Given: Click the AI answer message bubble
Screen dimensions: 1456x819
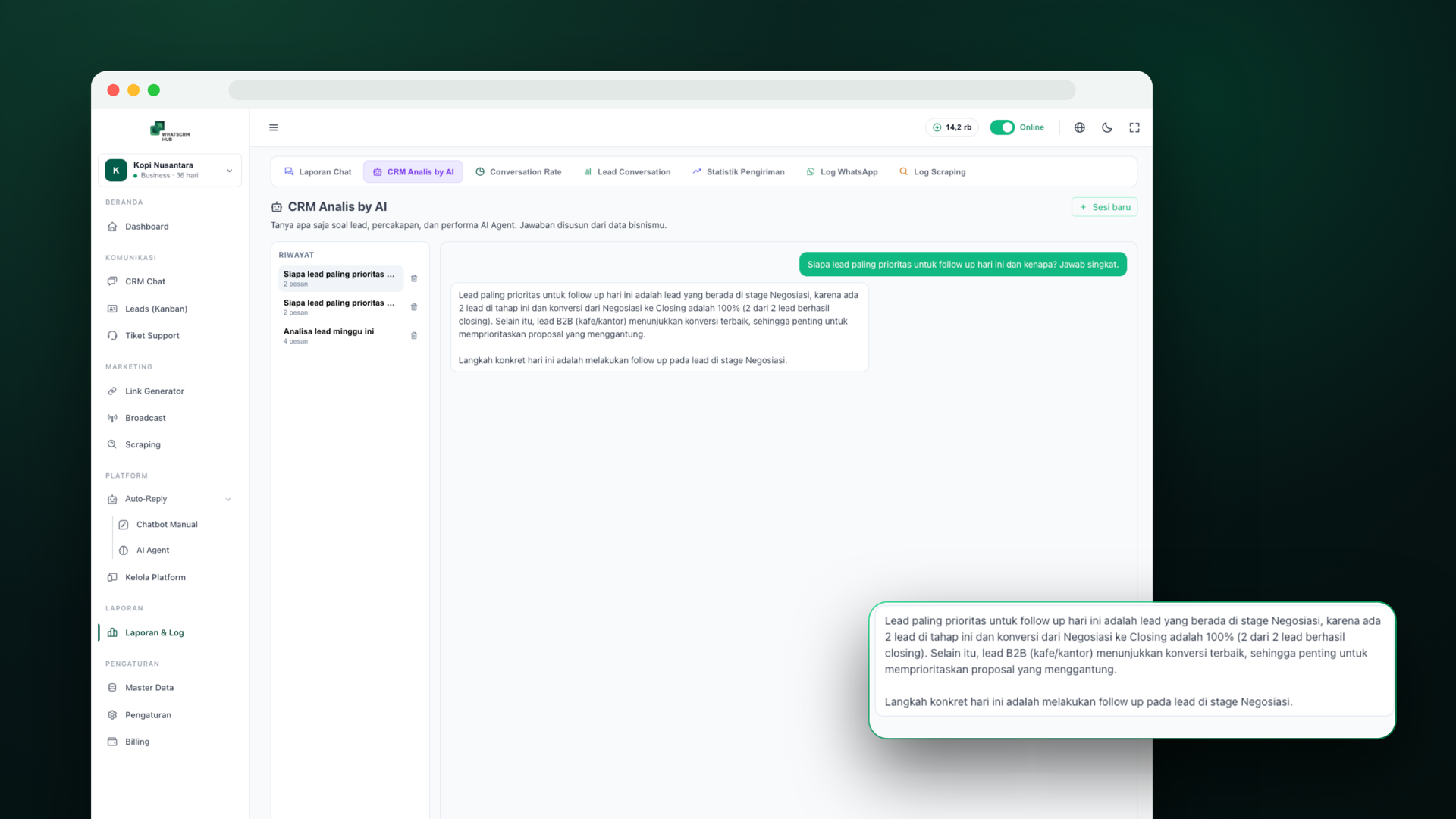Looking at the screenshot, I should pos(659,328).
